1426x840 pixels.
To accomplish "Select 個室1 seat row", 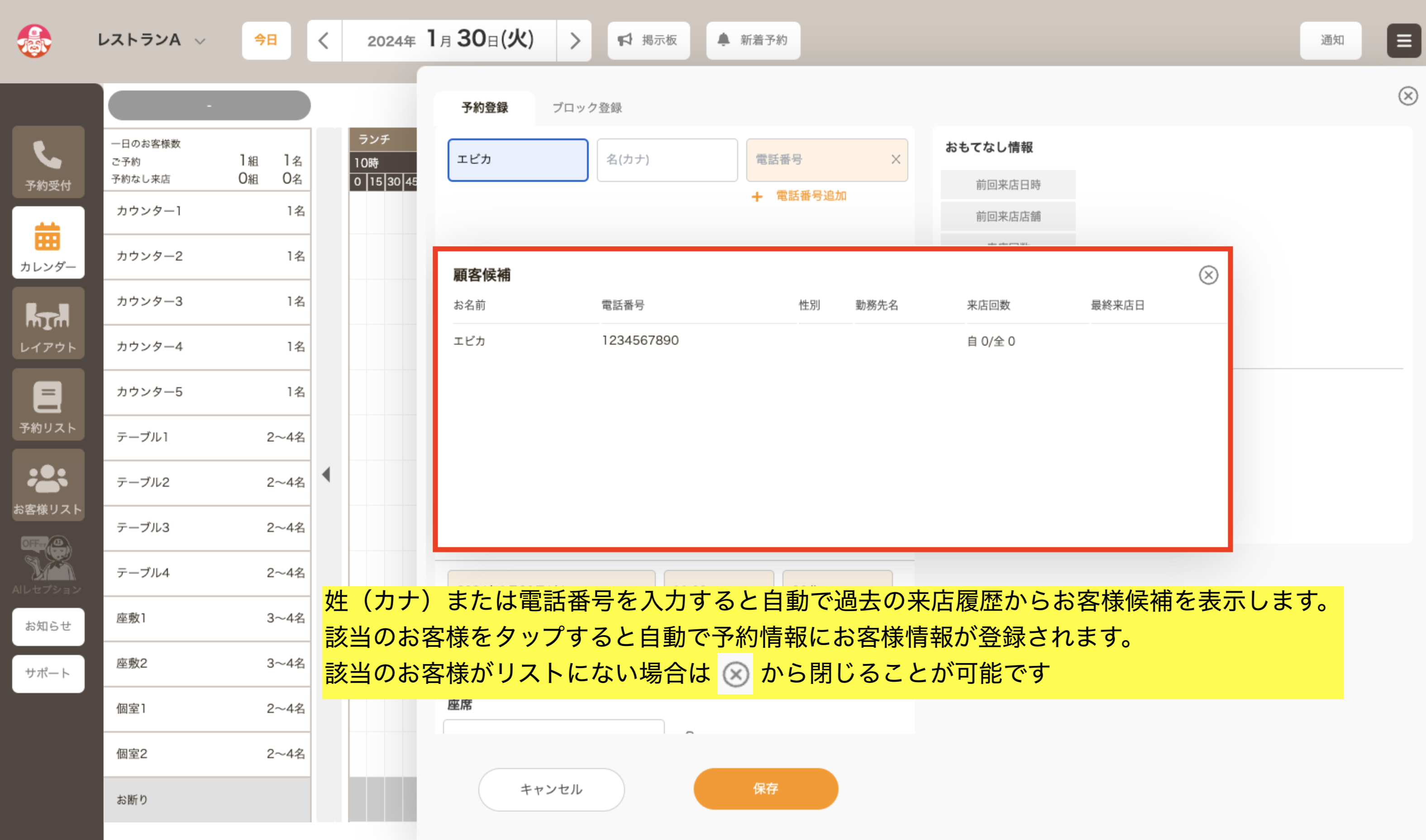I will pyautogui.click(x=207, y=709).
